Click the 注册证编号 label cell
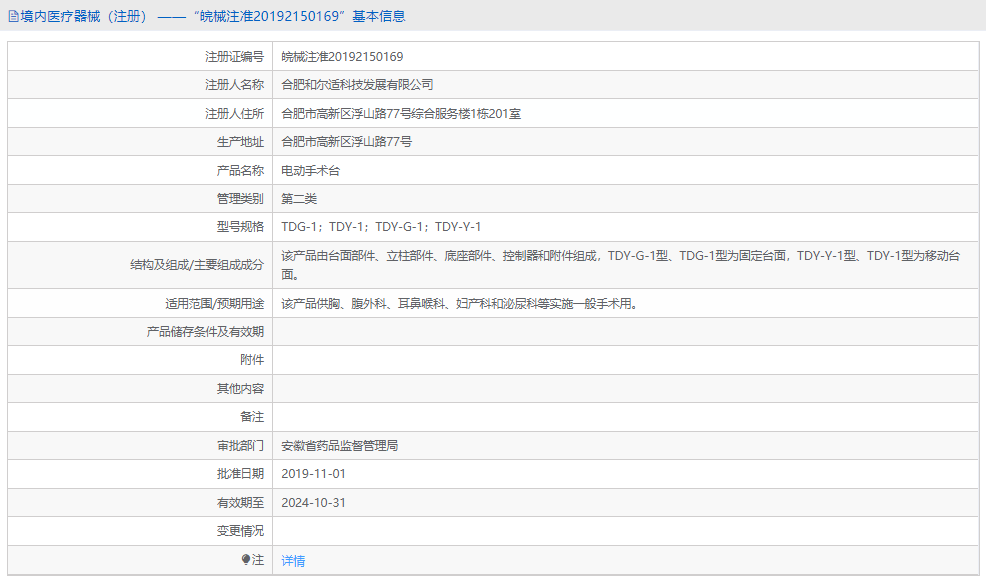This screenshot has width=986, height=578. point(234,57)
